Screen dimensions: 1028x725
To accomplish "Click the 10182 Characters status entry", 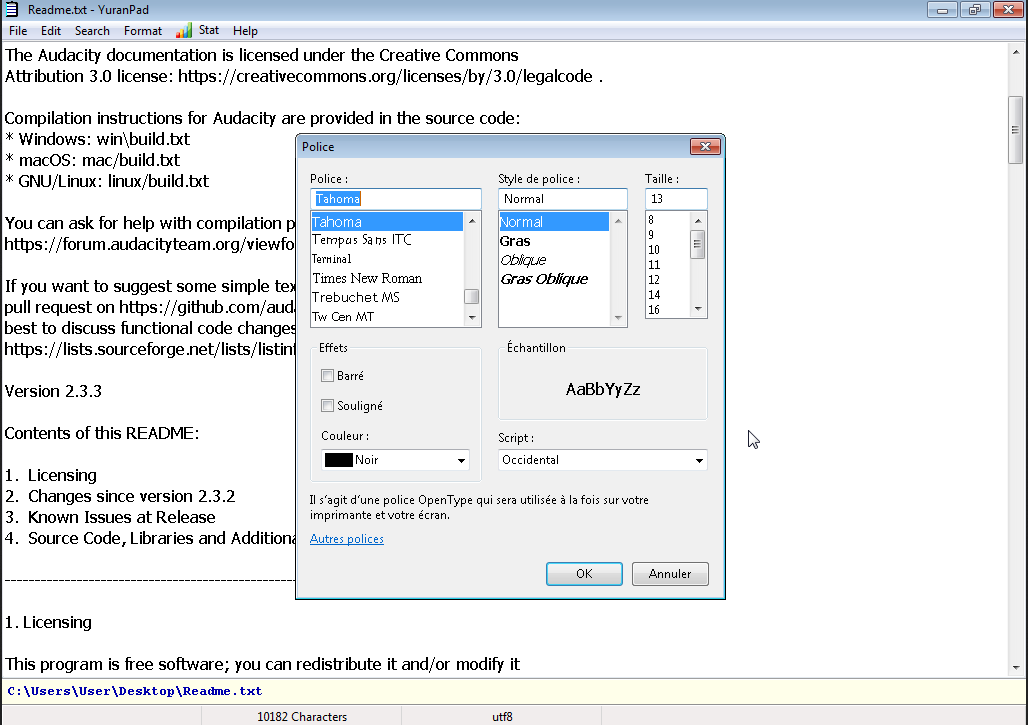I will 302,716.
